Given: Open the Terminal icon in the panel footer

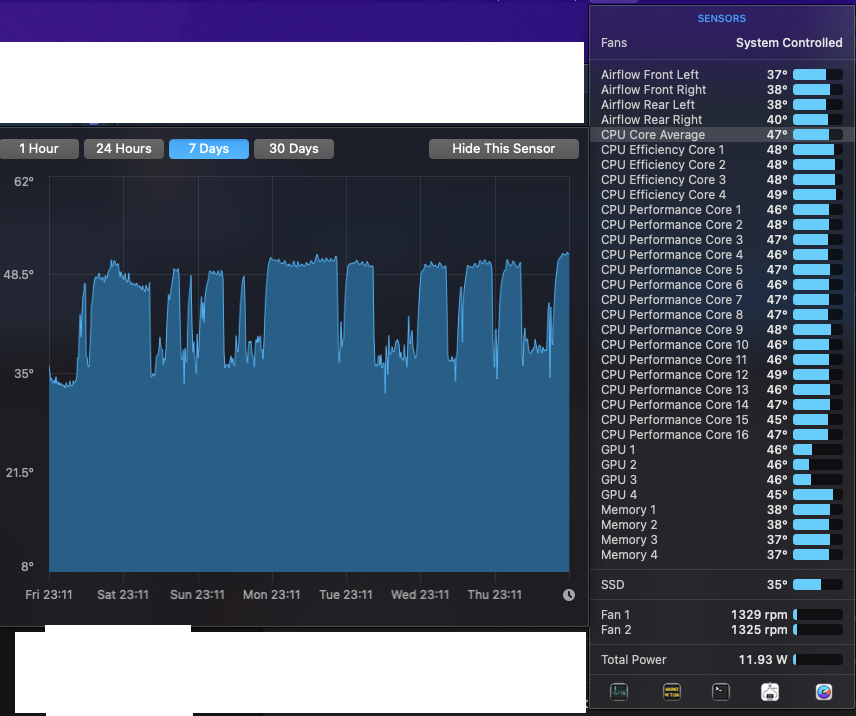Looking at the screenshot, I should click(721, 692).
